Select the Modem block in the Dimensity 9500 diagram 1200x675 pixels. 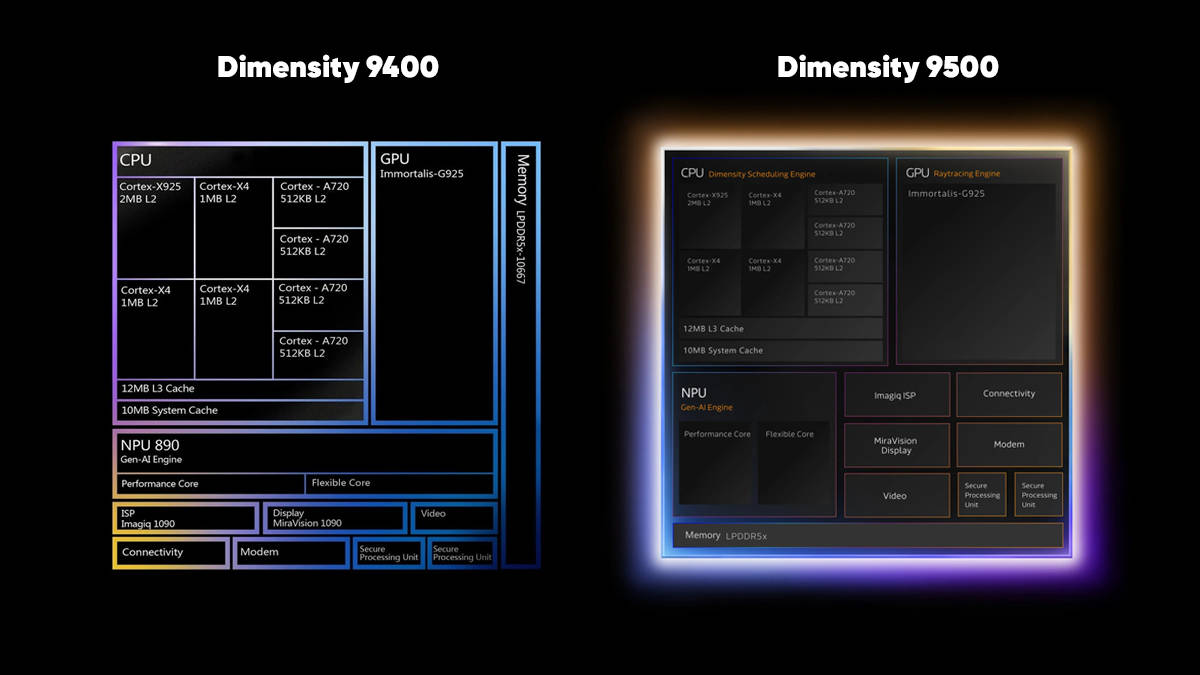[x=1009, y=445]
